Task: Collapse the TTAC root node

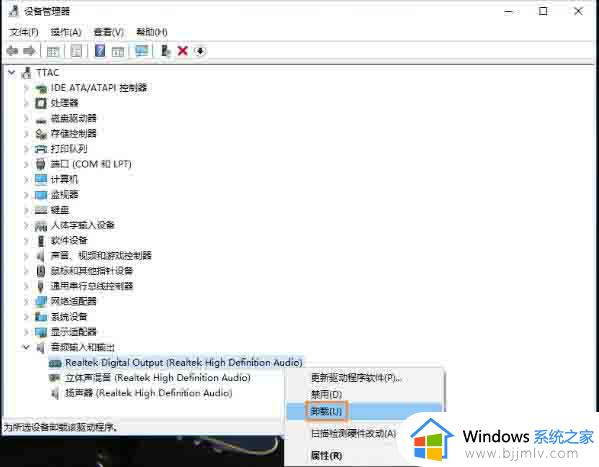Action: [12, 72]
